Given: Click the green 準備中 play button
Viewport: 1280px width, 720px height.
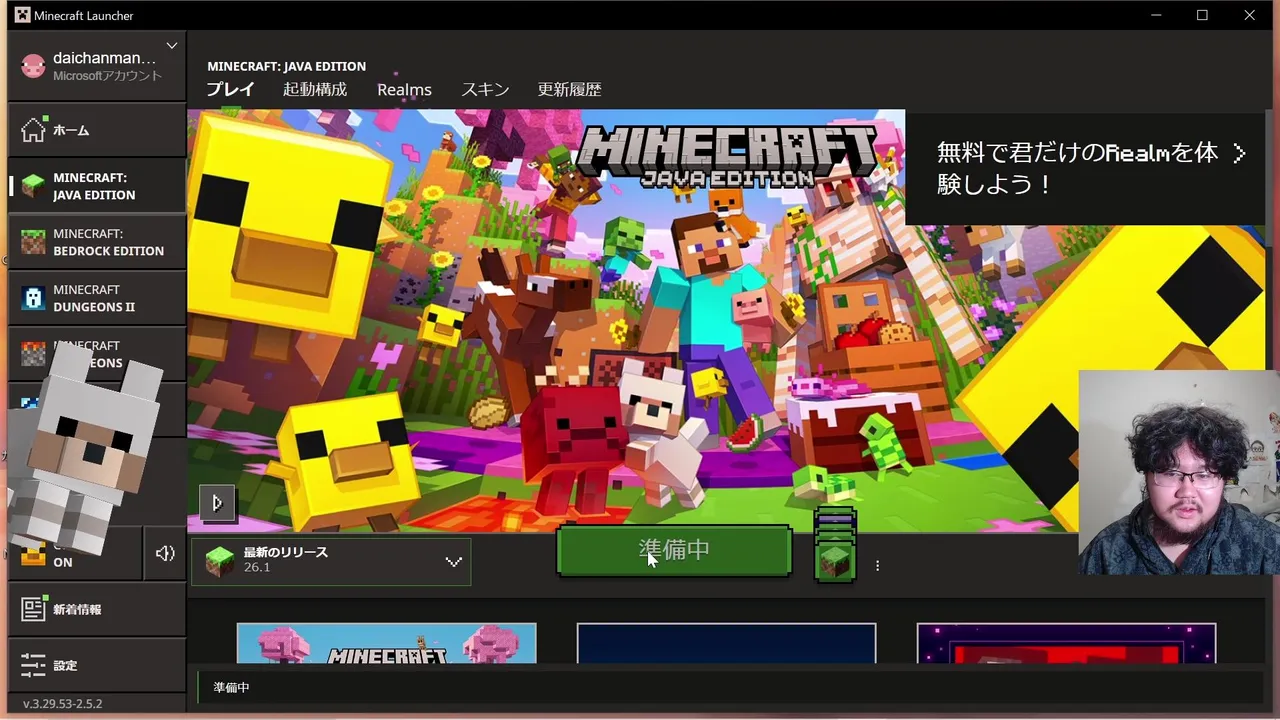Looking at the screenshot, I should tap(674, 550).
